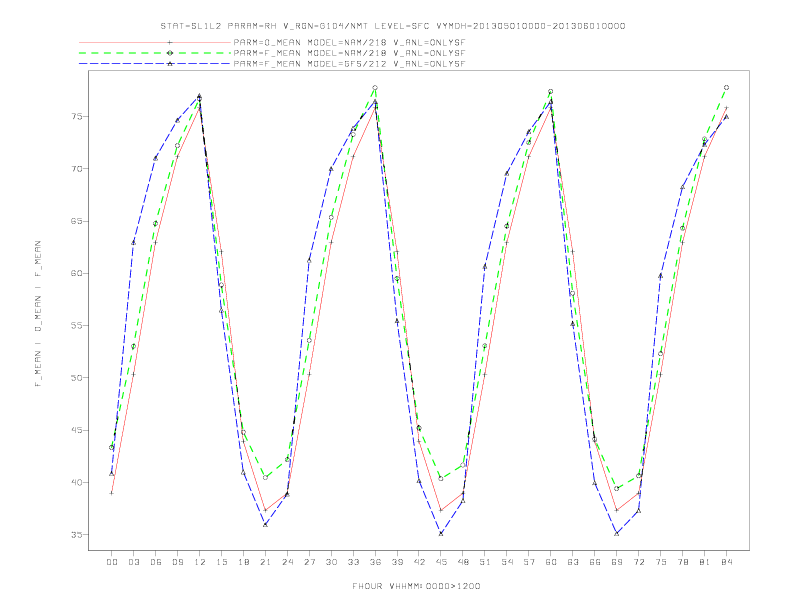The height and width of the screenshot is (612, 792).
Task: Click the x-axis tick label 24
Action: pos(287,562)
